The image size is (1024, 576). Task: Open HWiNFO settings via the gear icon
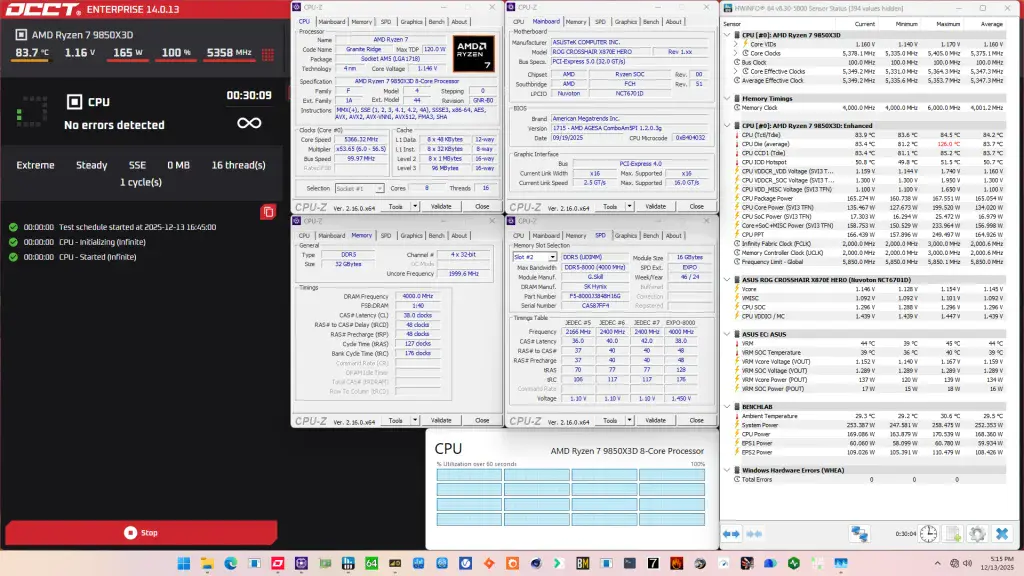pos(978,532)
